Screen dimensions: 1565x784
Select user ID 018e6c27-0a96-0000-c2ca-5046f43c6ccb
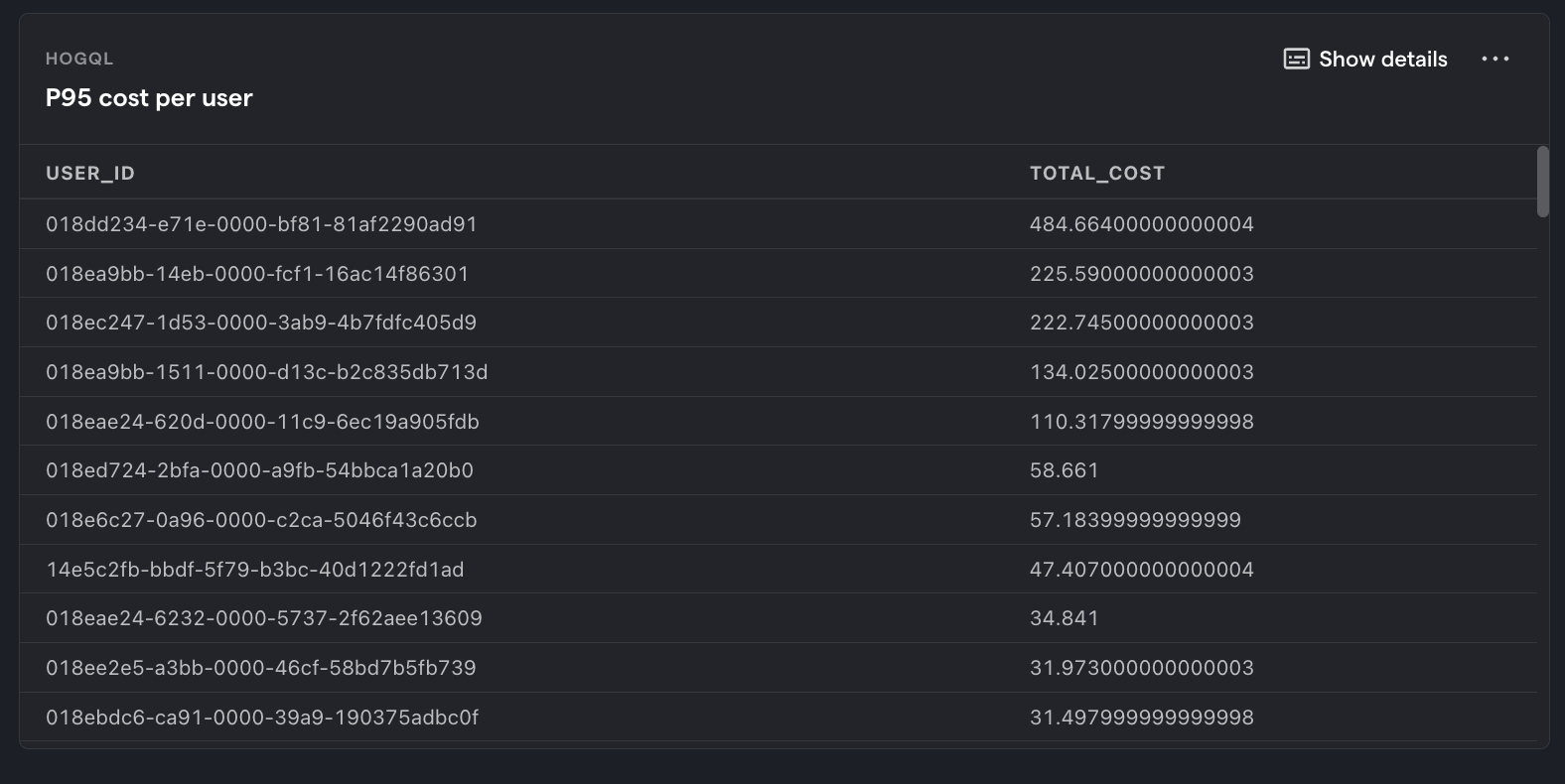(261, 520)
